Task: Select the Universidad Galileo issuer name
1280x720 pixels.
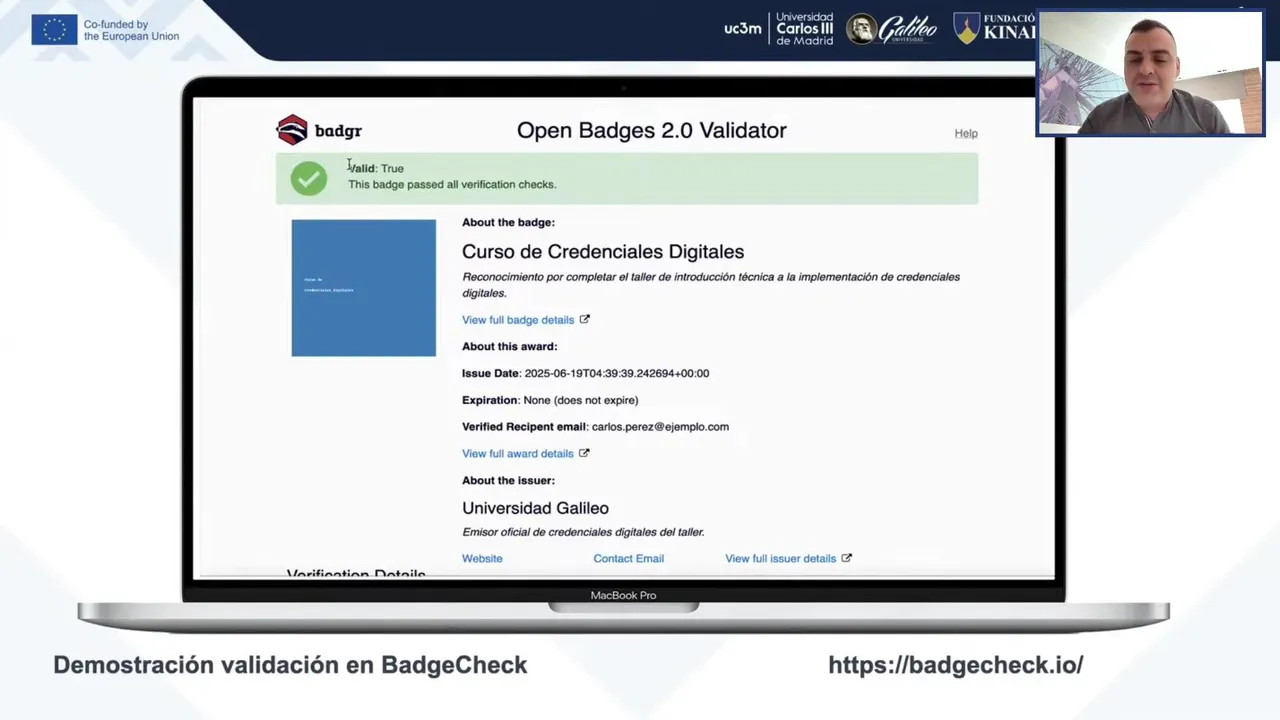Action: click(x=535, y=508)
